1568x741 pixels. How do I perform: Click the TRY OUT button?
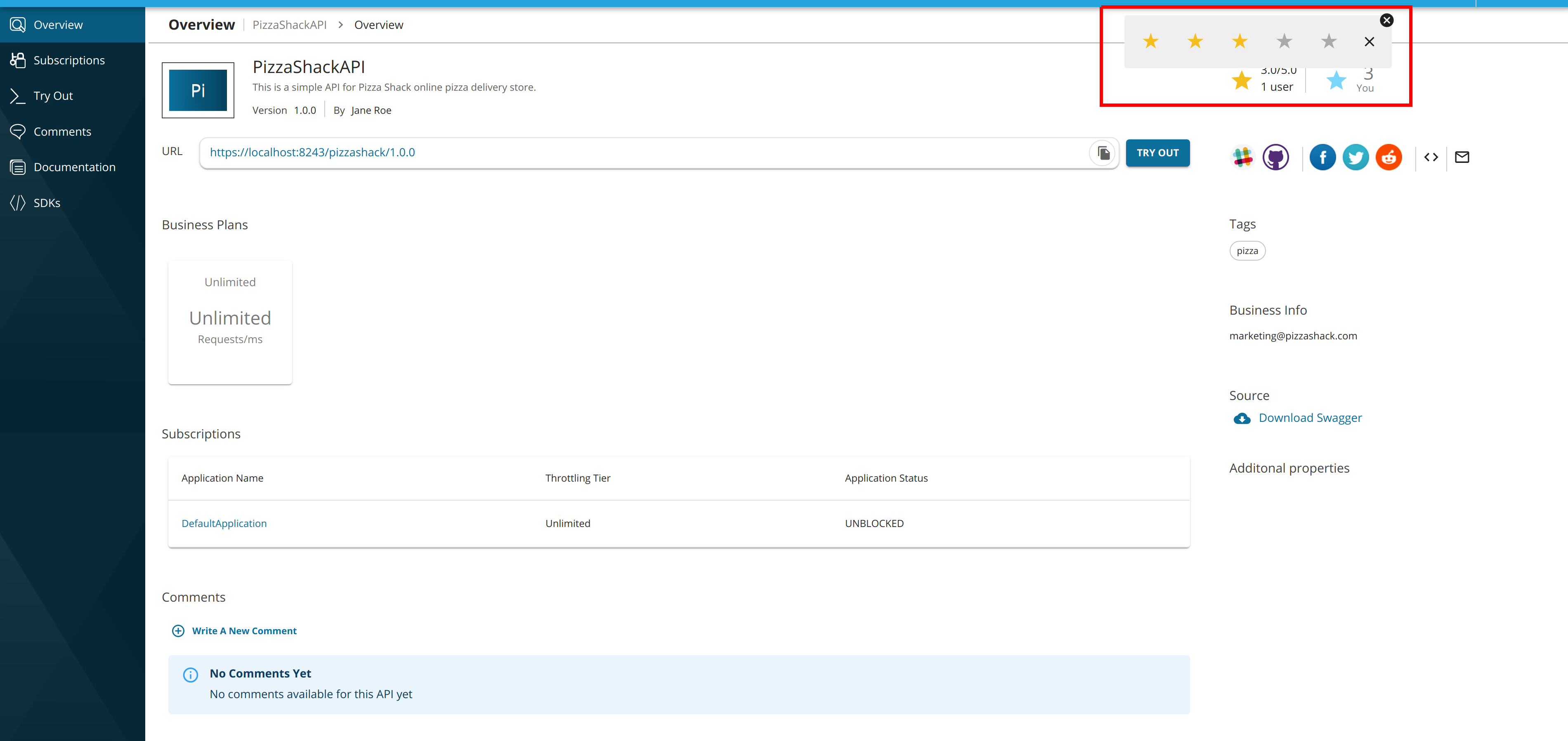coord(1157,153)
